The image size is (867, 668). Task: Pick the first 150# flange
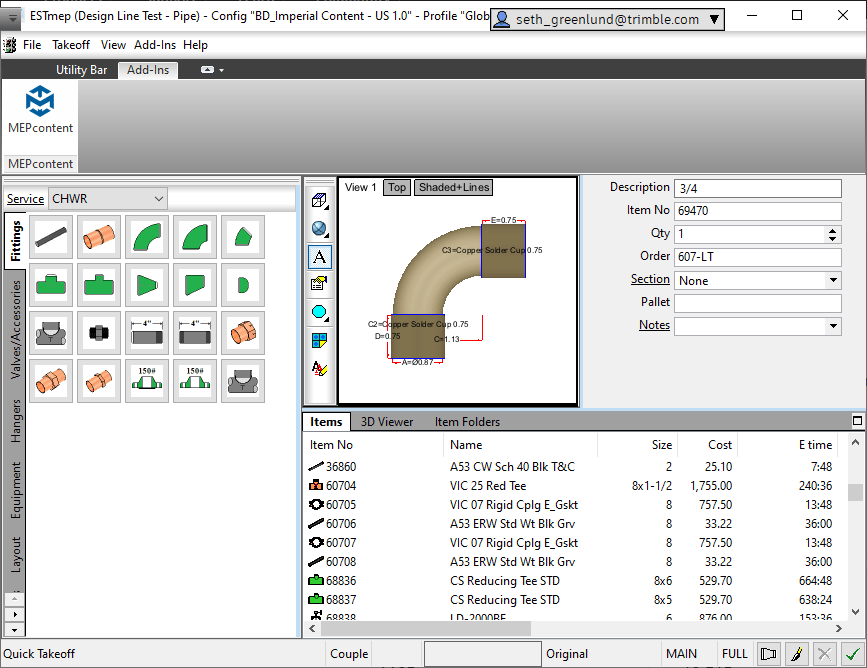[x=147, y=381]
